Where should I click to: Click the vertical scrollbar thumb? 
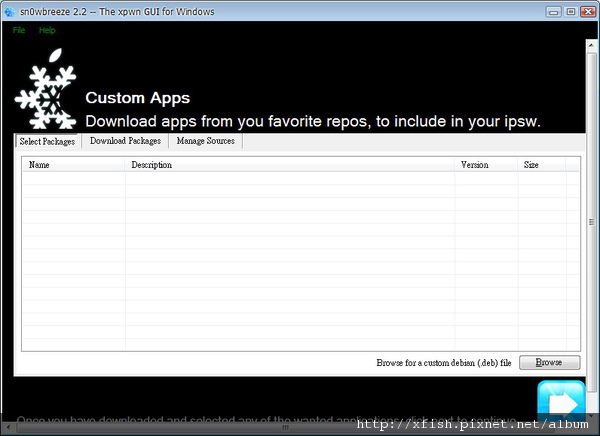pos(592,222)
